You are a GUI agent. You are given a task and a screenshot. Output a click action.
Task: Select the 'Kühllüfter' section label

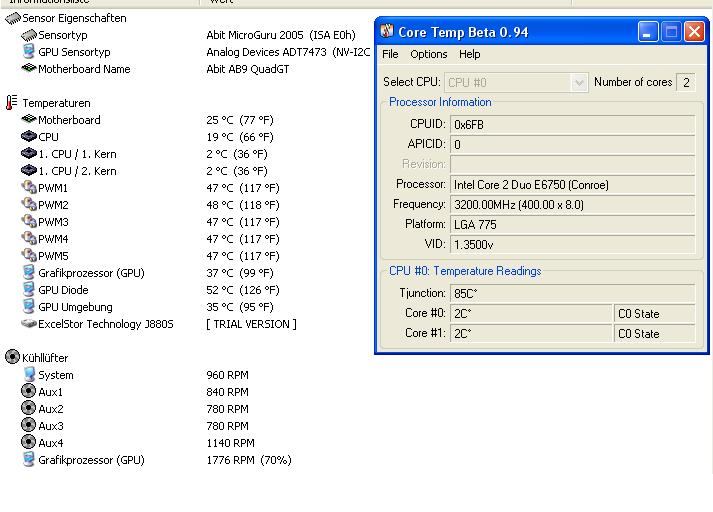[x=45, y=358]
